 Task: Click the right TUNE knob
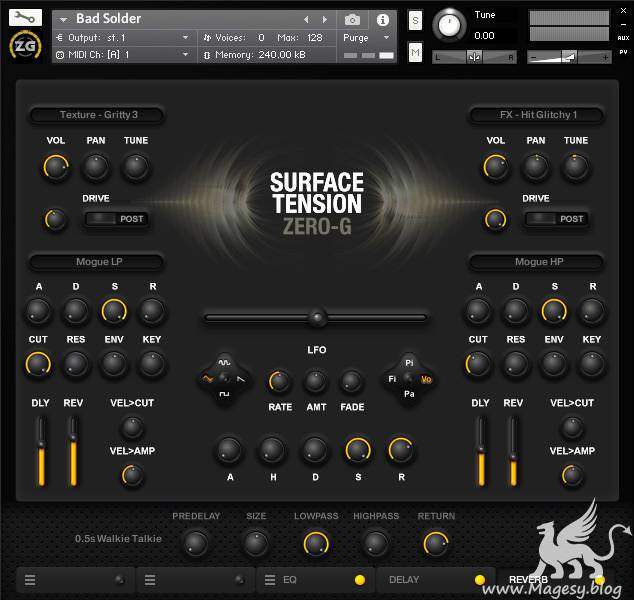pyautogui.click(x=575, y=167)
